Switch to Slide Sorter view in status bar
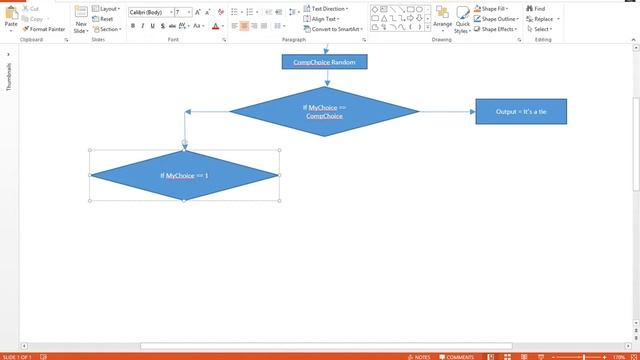Viewport: 640px width, 360px height. (507, 357)
